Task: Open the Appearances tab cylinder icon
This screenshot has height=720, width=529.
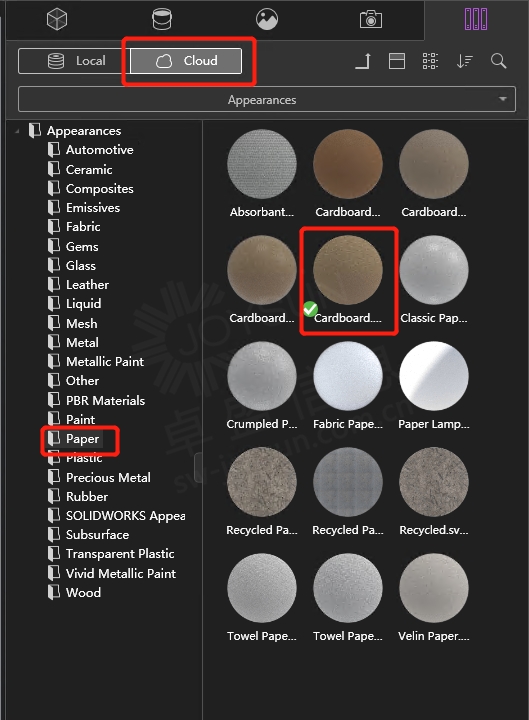Action: pyautogui.click(x=162, y=19)
